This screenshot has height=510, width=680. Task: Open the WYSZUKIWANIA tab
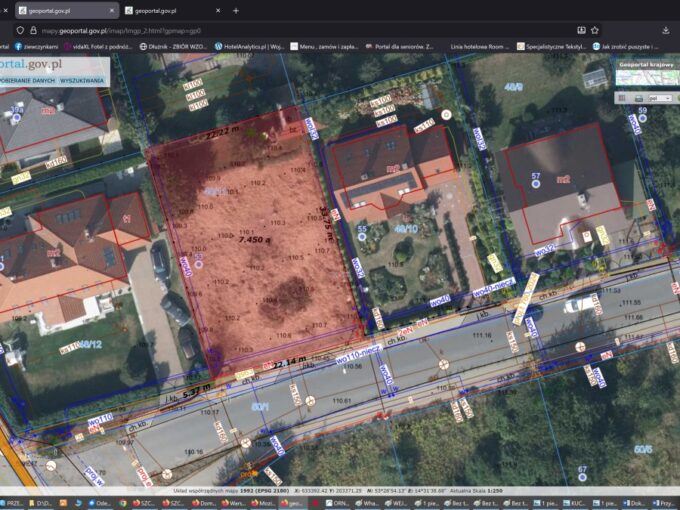81,79
